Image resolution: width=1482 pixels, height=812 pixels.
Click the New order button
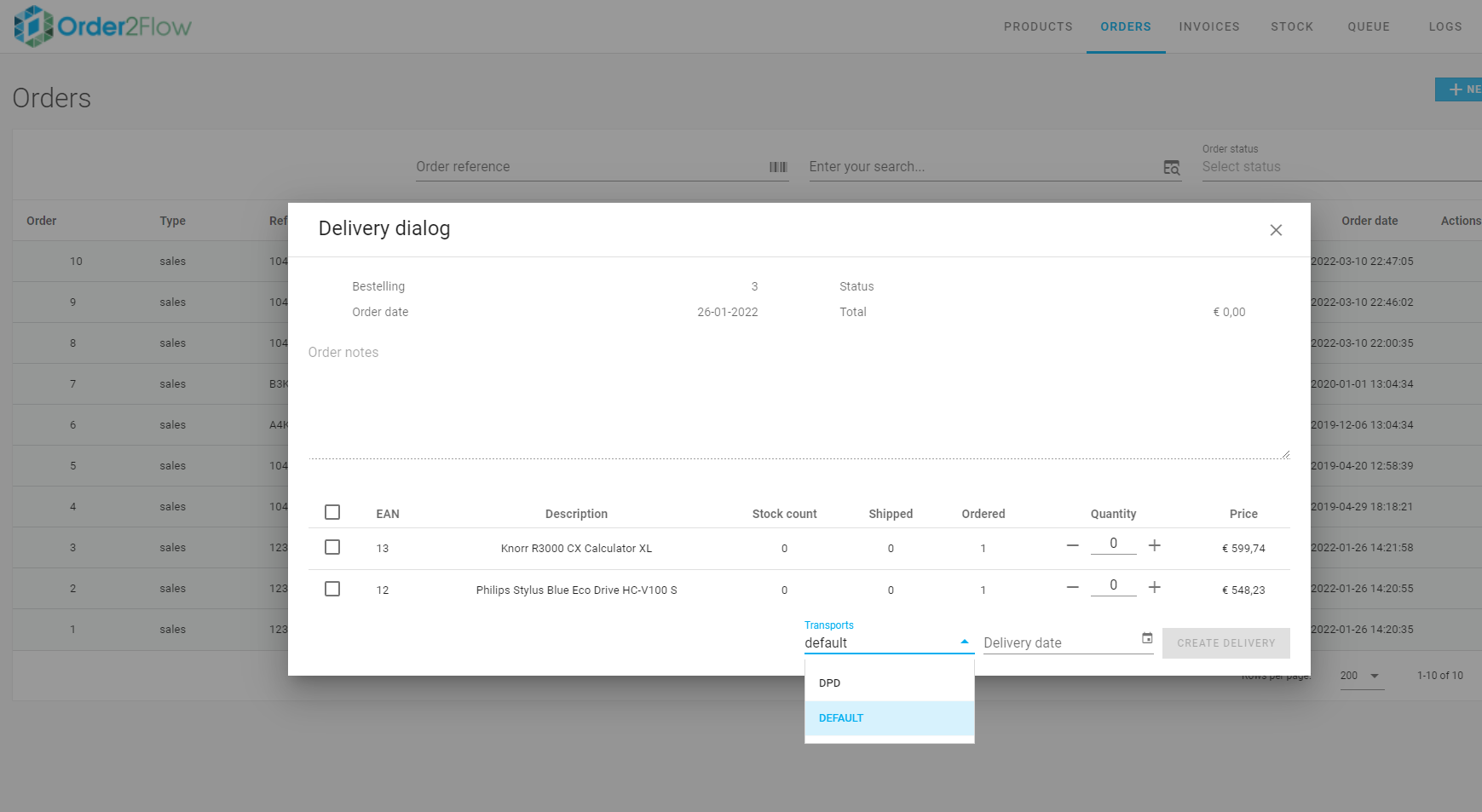1459,89
